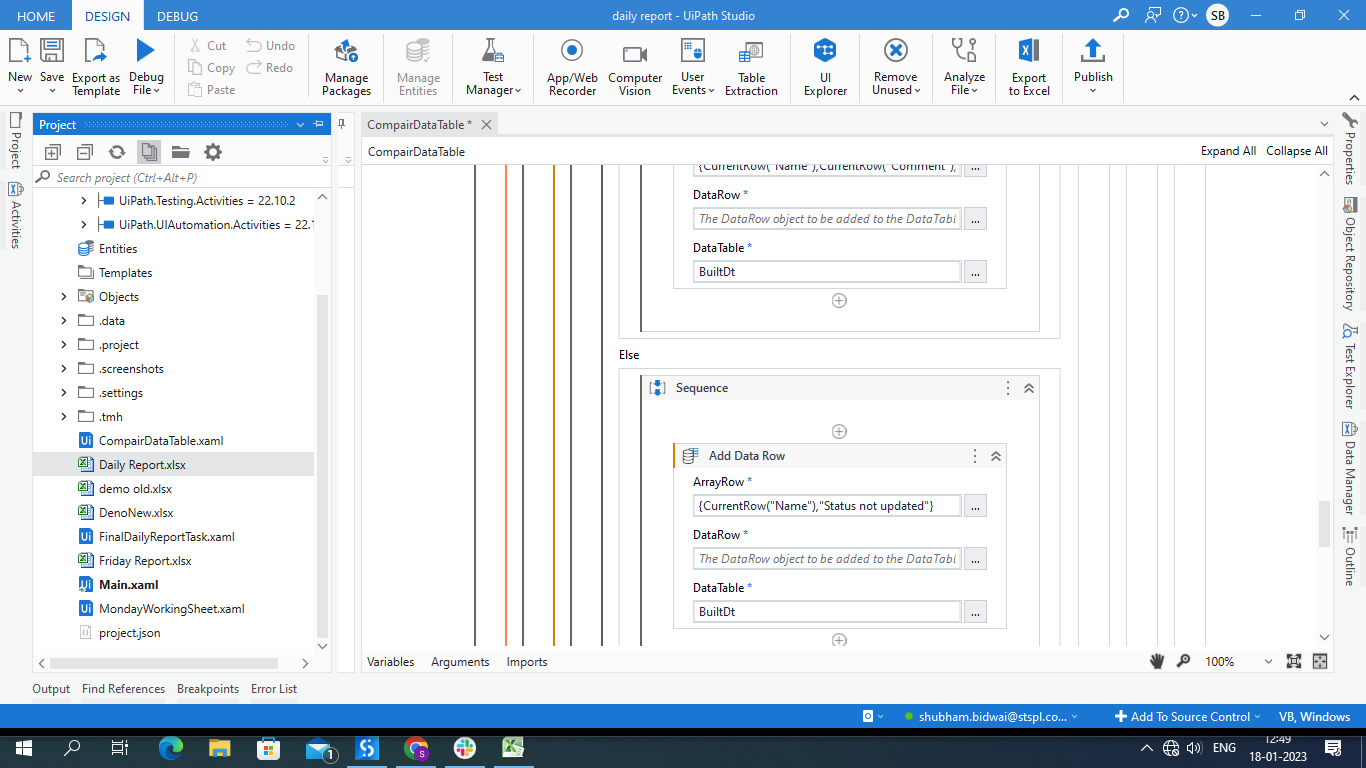Switch to the HOME tab
The height and width of the screenshot is (768, 1366).
[36, 16]
